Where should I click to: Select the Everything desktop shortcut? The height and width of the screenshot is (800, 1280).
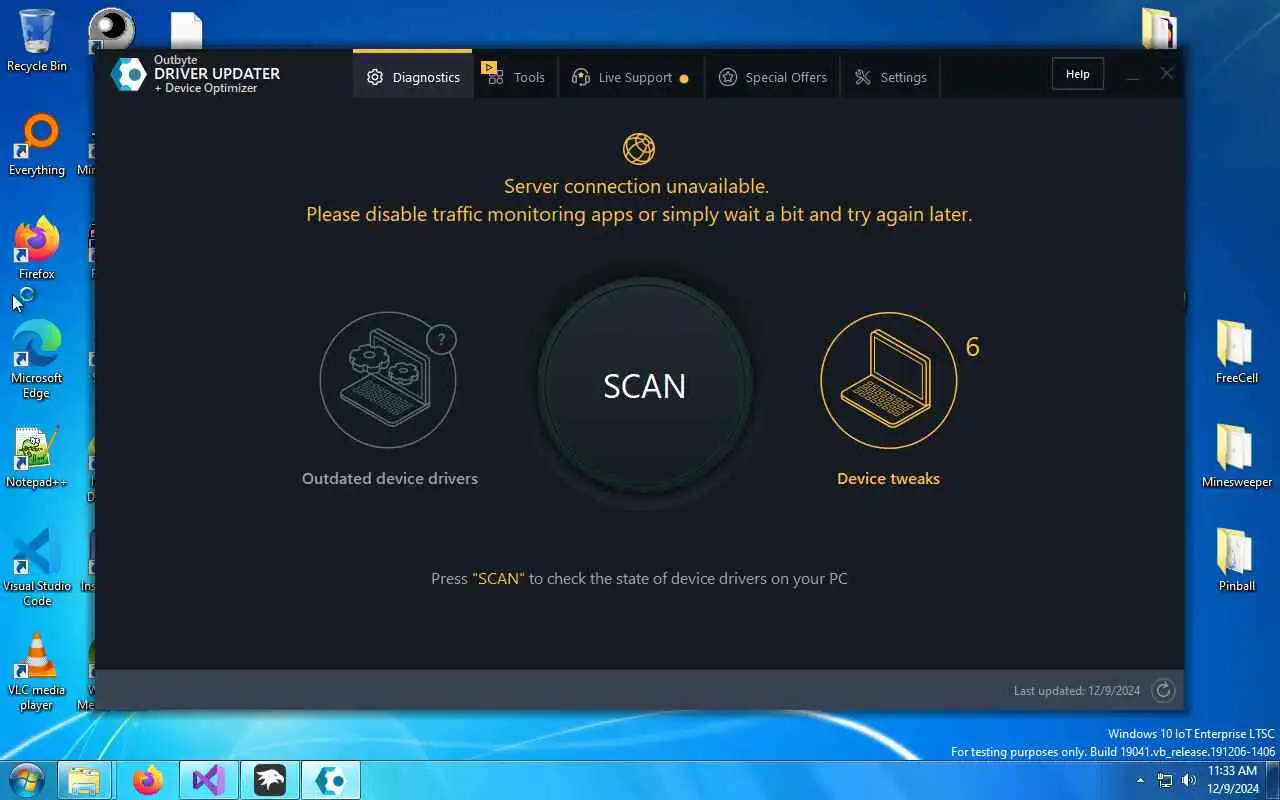(x=37, y=145)
